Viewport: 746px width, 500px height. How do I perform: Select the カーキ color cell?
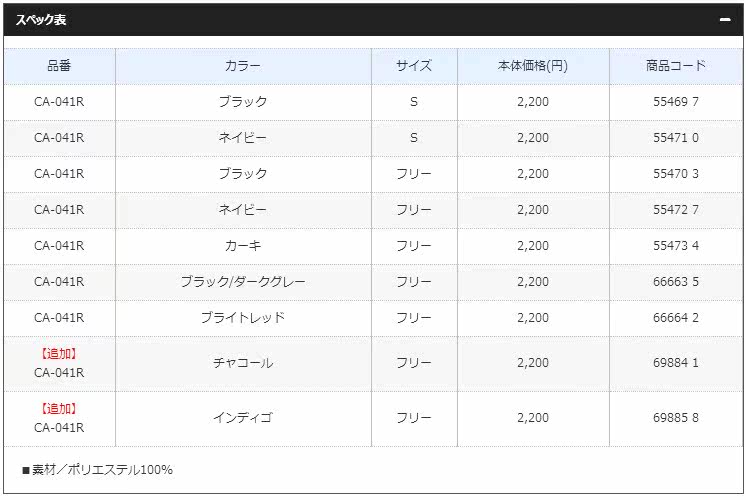click(243, 246)
